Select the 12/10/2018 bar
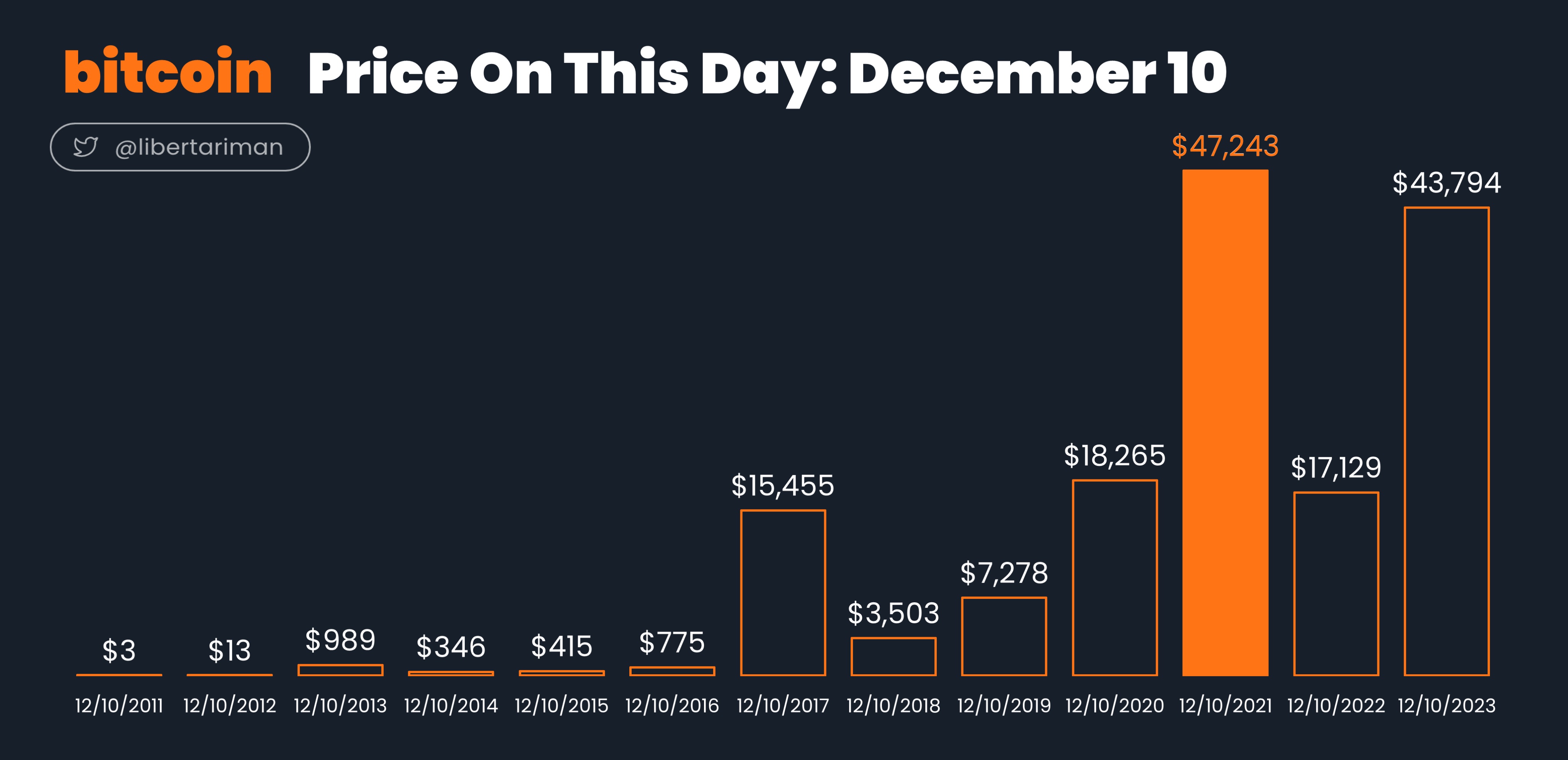Image resolution: width=1568 pixels, height=760 pixels. click(893, 657)
